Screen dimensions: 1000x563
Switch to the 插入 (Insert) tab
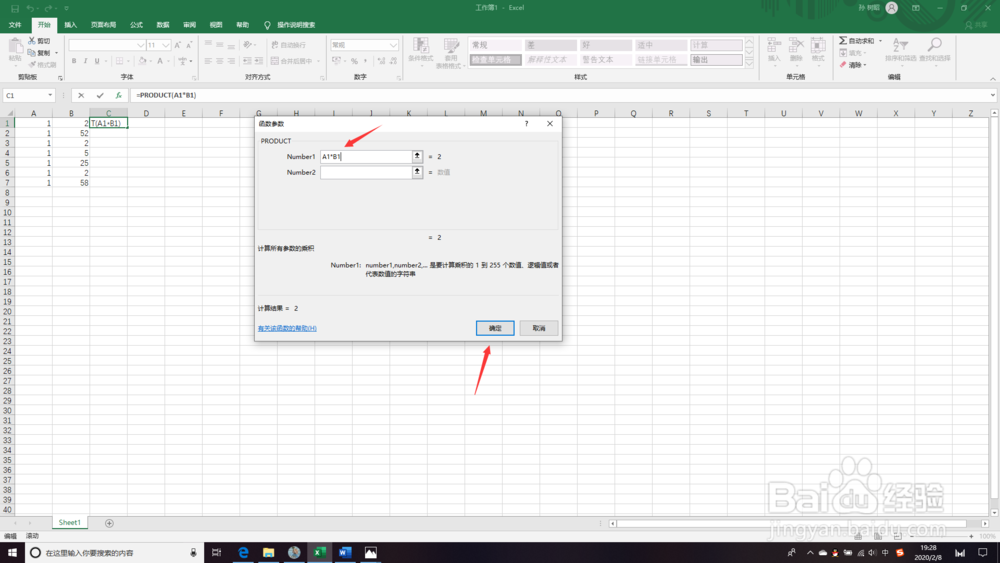(x=71, y=25)
